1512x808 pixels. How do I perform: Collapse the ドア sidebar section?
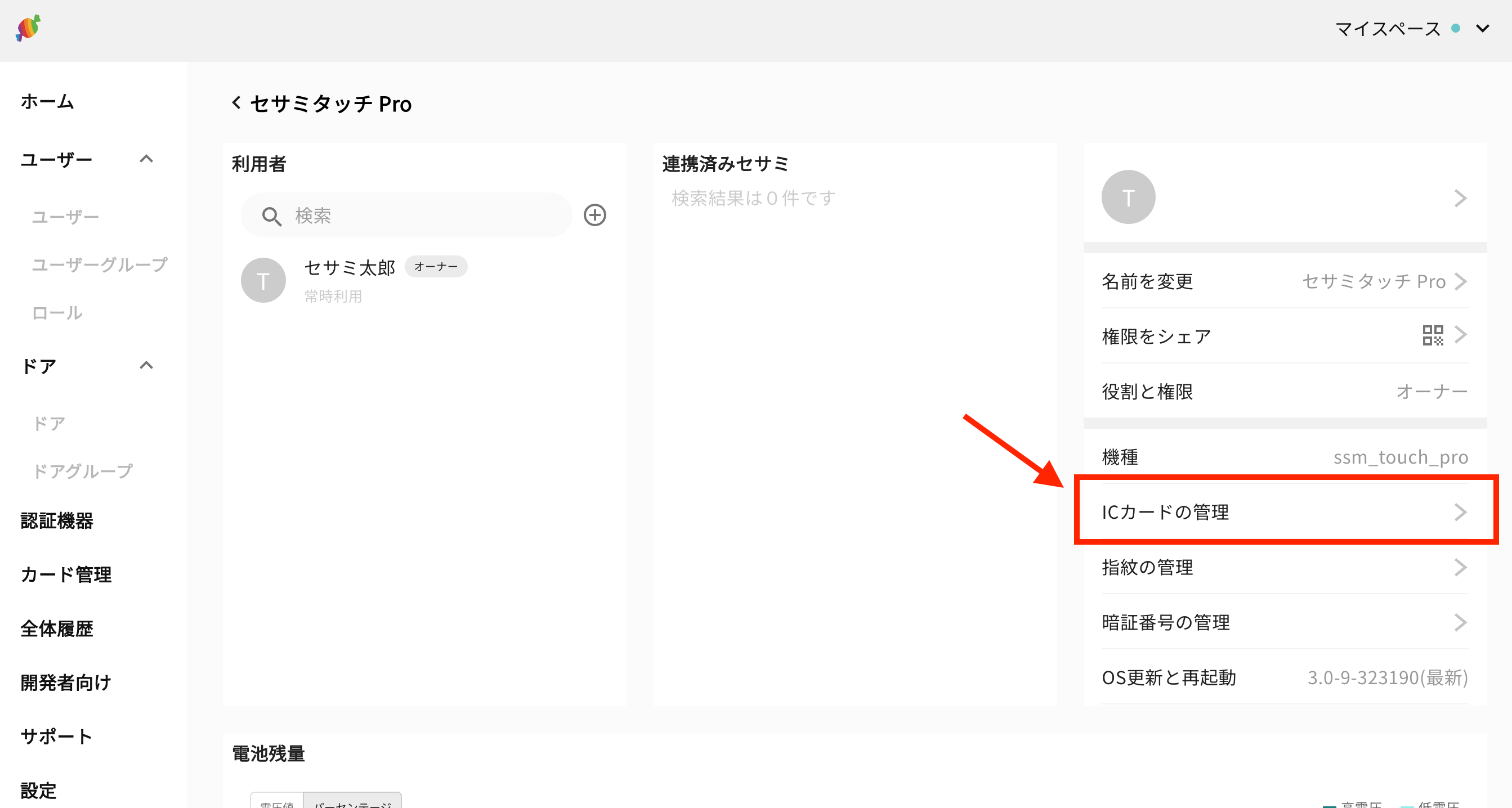[146, 365]
